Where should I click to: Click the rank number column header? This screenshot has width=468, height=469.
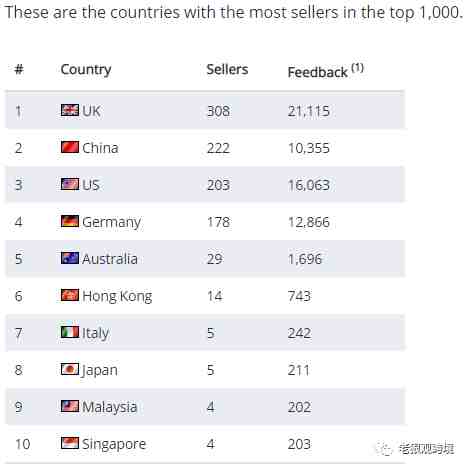[19, 69]
